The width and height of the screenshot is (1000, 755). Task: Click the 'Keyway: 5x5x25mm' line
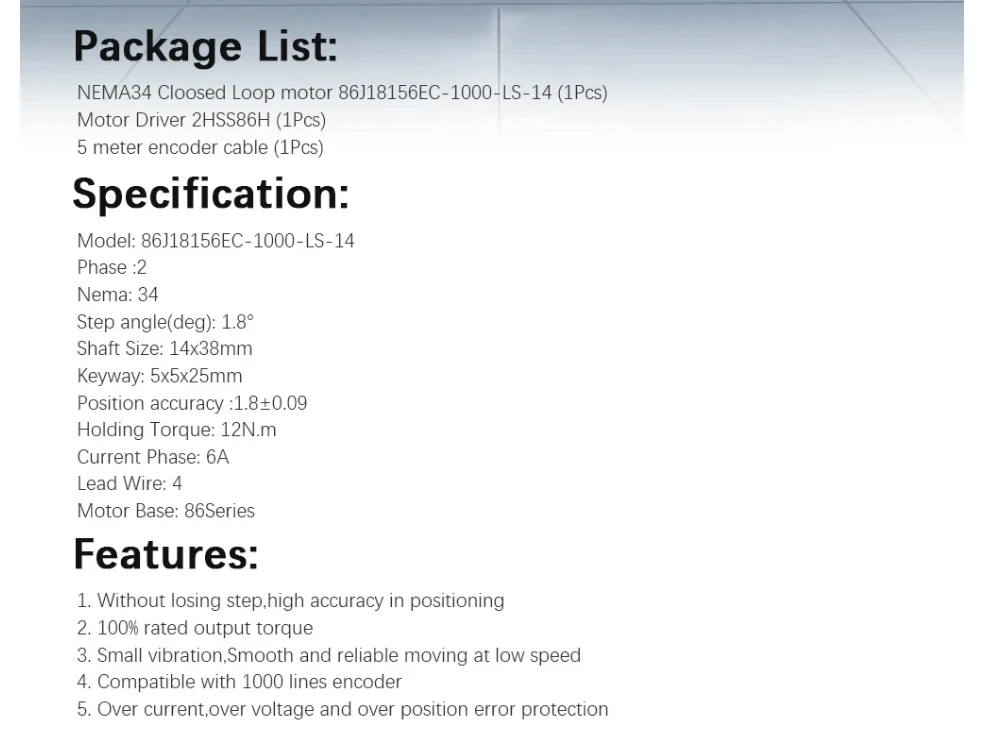point(159,376)
